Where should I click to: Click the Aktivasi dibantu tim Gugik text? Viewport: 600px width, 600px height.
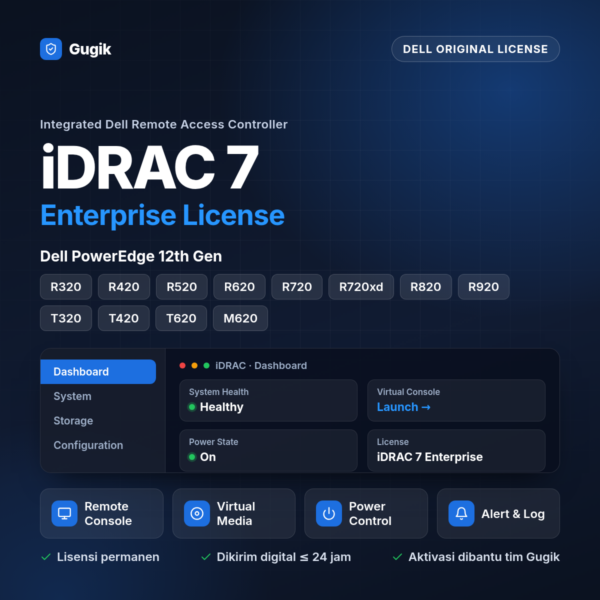click(484, 557)
